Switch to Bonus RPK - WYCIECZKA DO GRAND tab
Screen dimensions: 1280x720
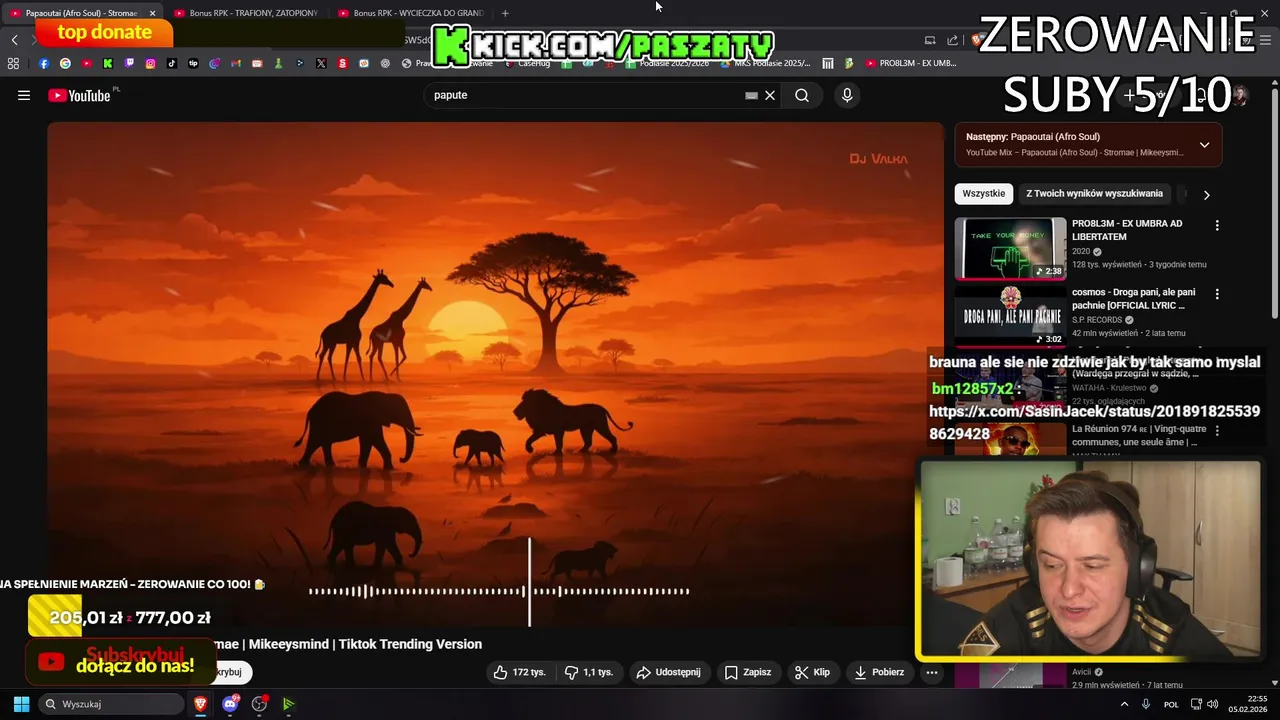410,13
